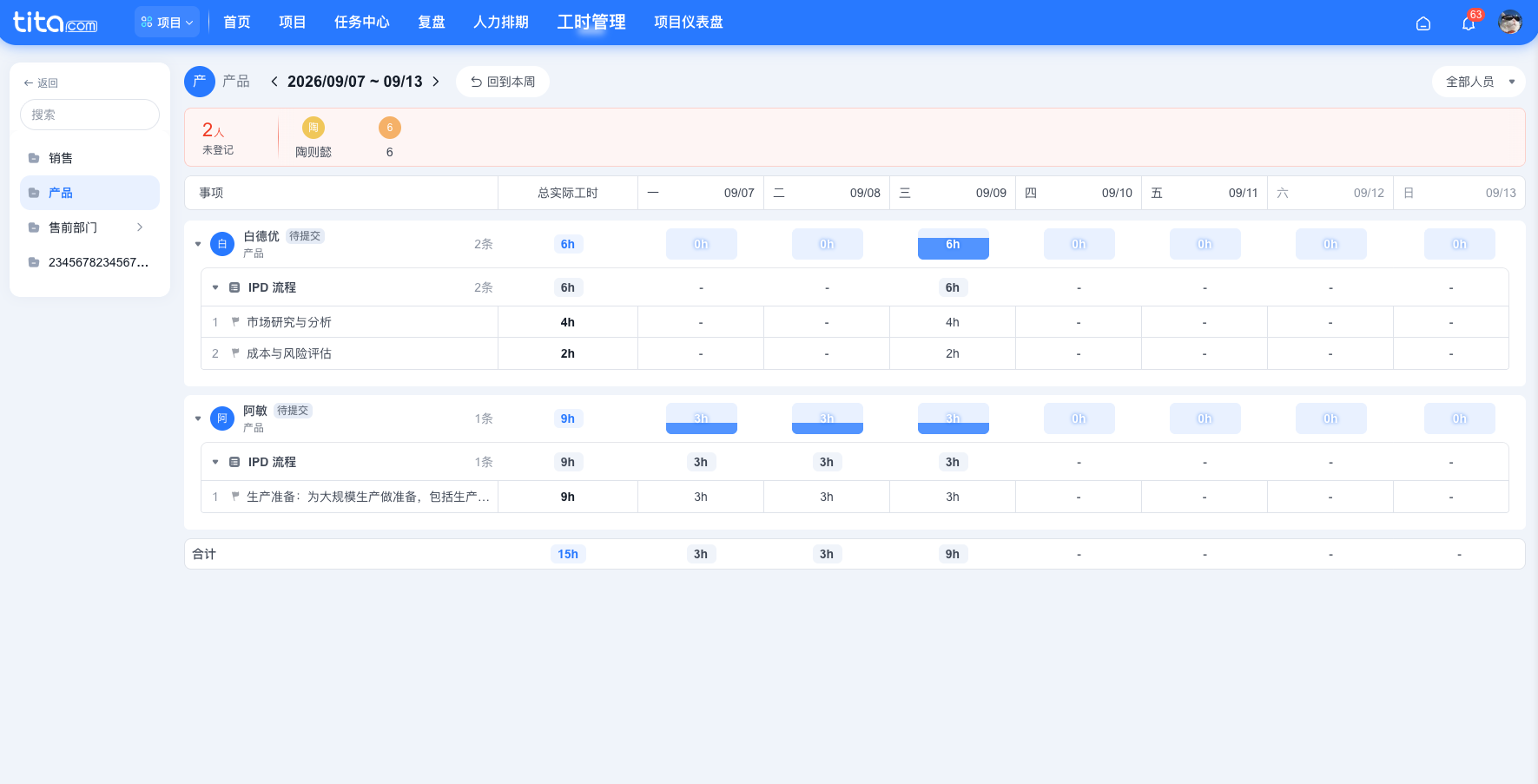Click the 4h cell for 市场研究与分析
The image size is (1538, 784).
pos(953,322)
